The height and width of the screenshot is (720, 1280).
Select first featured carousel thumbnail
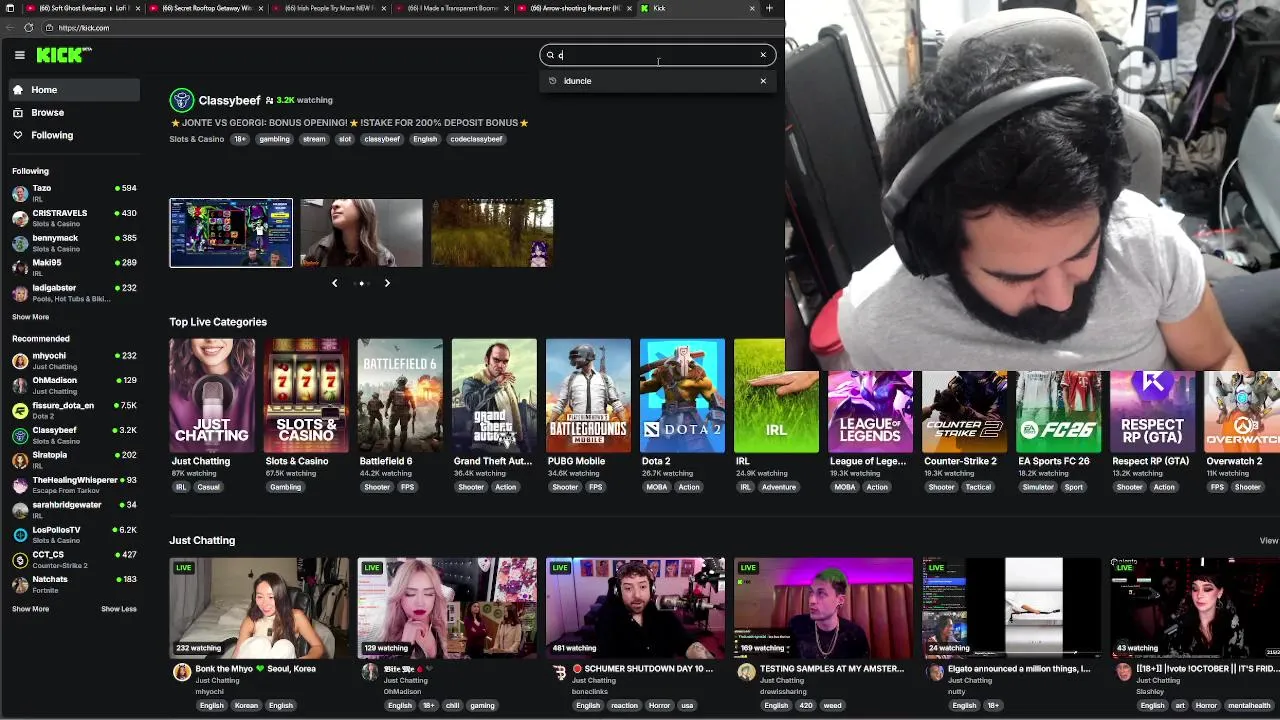pyautogui.click(x=231, y=233)
